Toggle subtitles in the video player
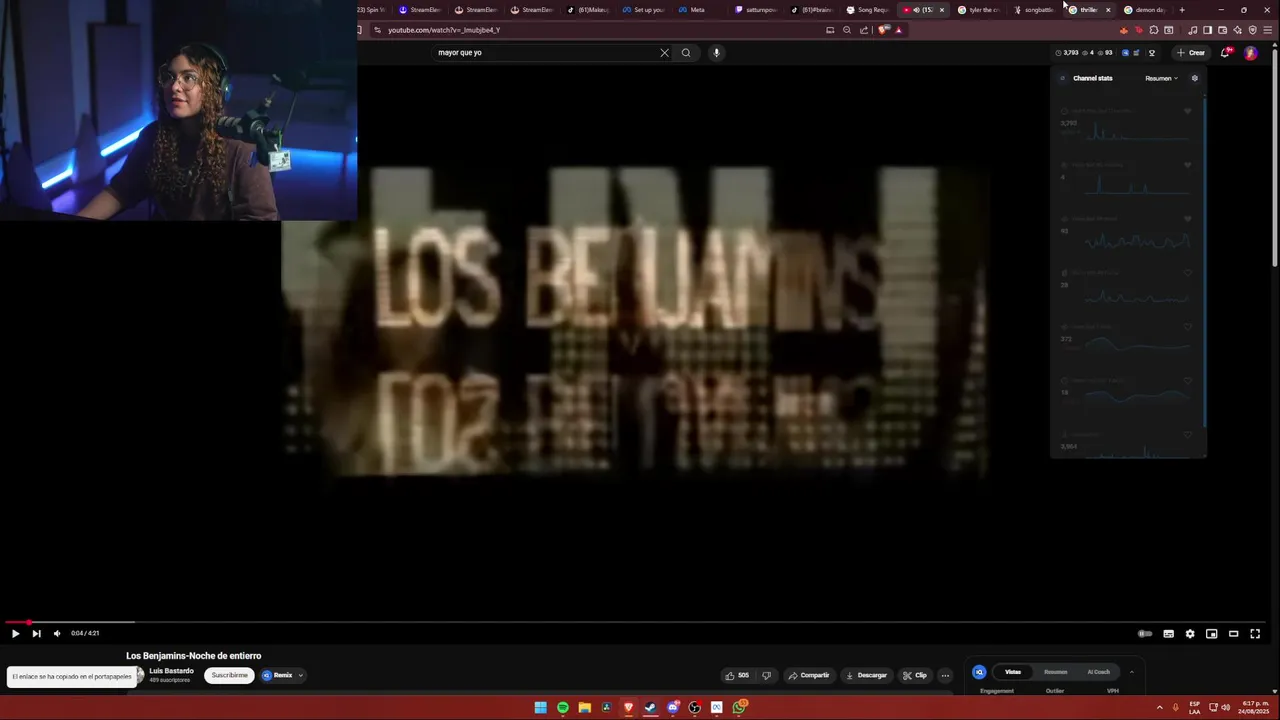1280x720 pixels. [1168, 633]
